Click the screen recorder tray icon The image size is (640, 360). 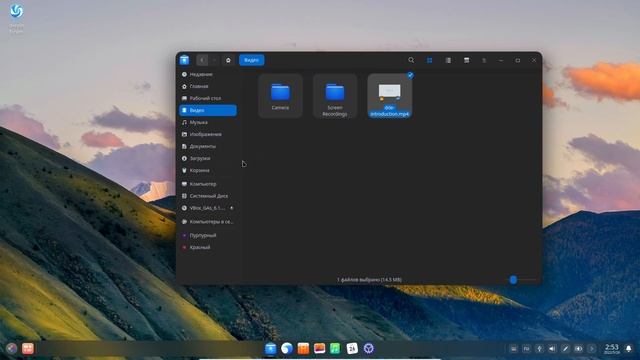578,349
